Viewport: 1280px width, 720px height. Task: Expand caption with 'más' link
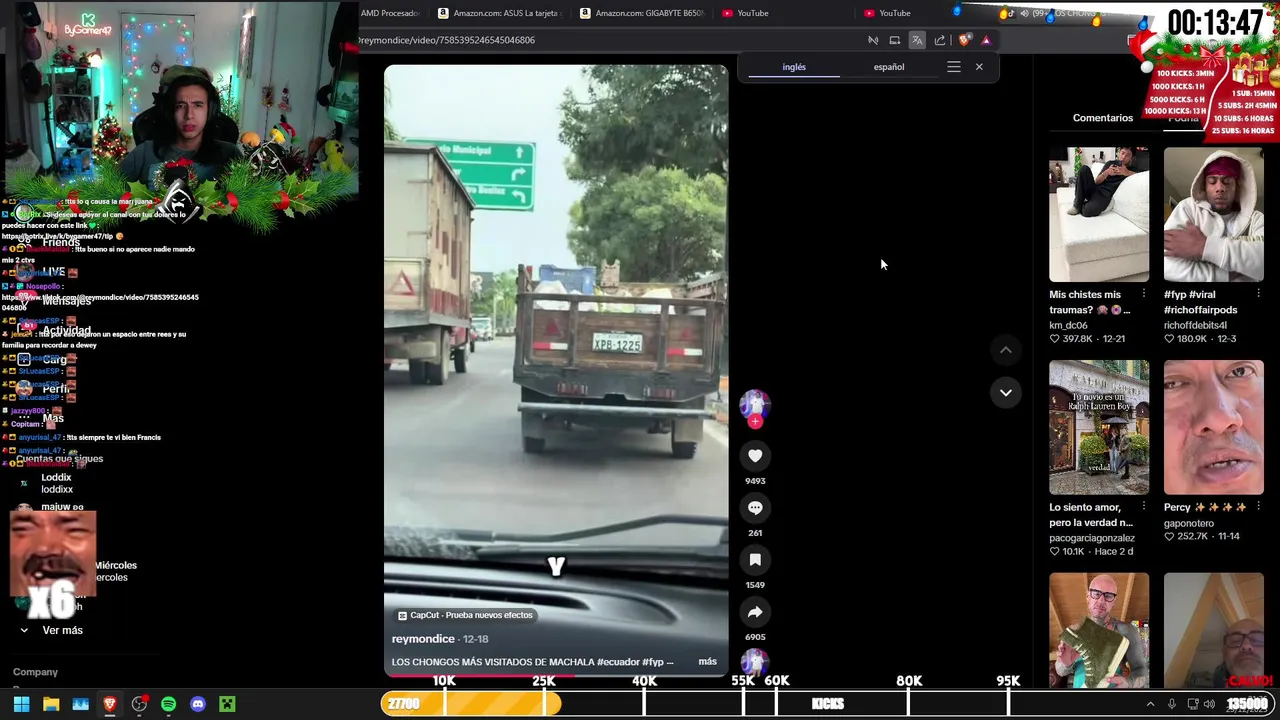click(x=707, y=661)
